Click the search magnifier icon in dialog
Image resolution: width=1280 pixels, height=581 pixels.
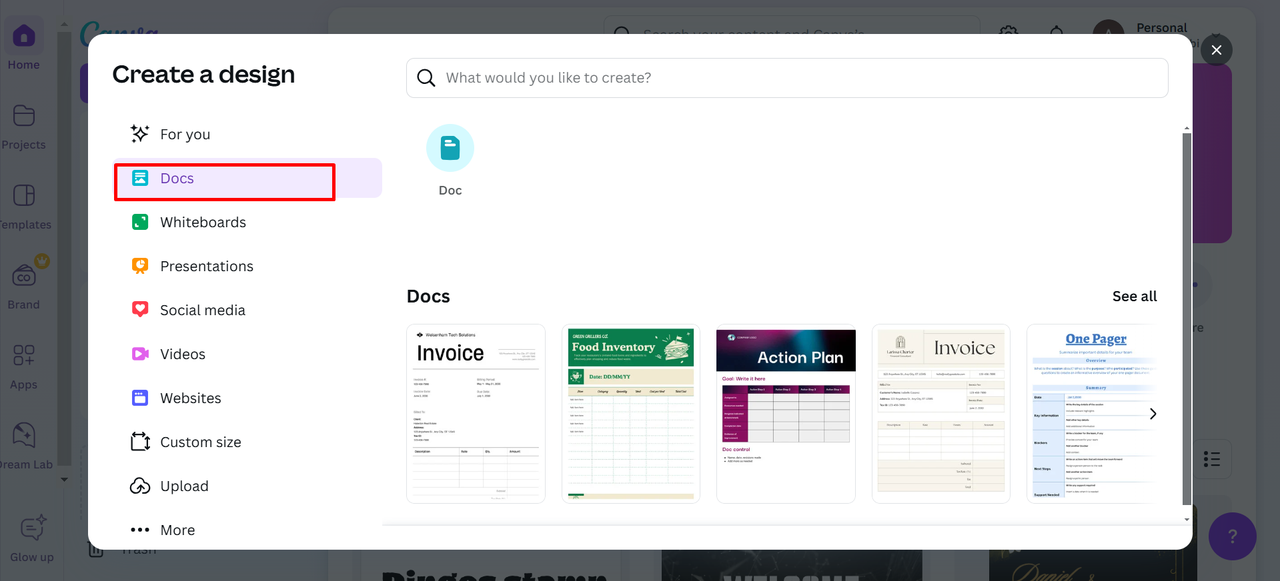[x=426, y=78]
